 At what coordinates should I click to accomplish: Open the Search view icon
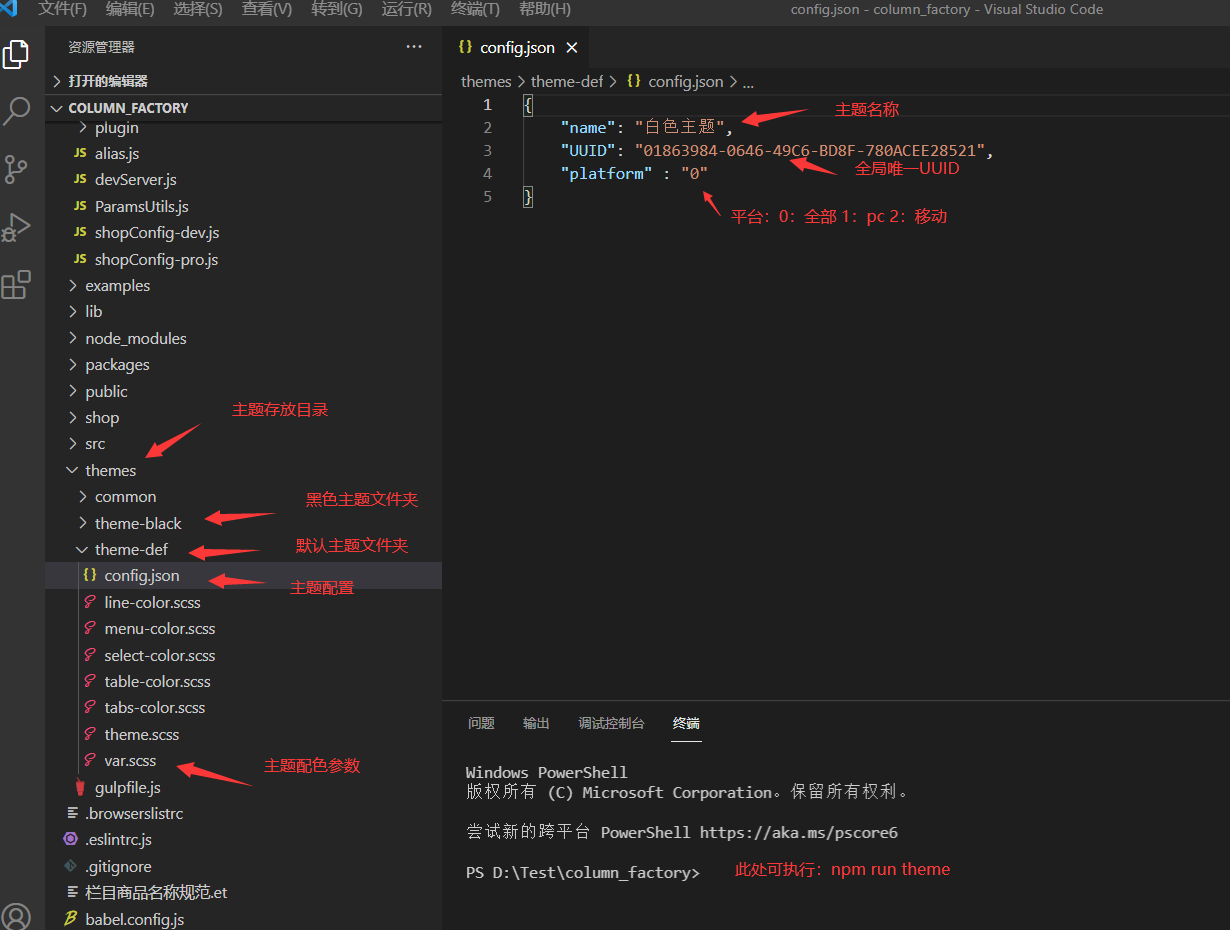(16, 111)
